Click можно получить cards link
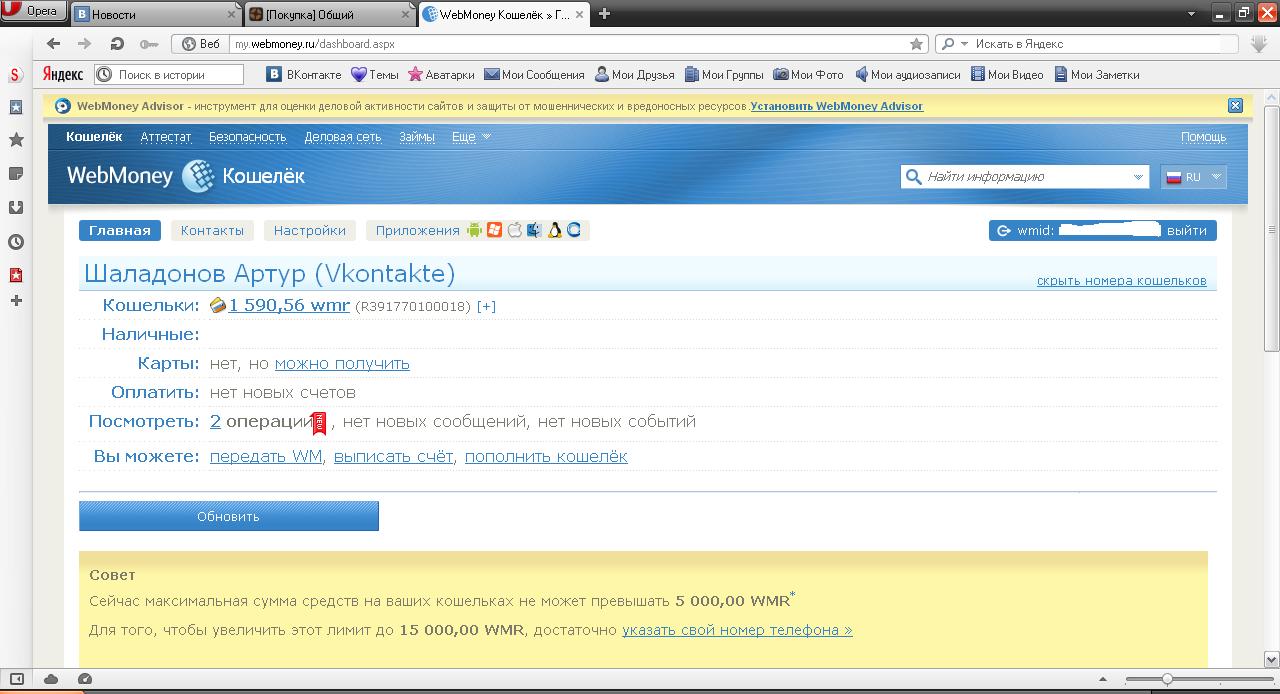The height and width of the screenshot is (694, 1280). click(x=342, y=363)
